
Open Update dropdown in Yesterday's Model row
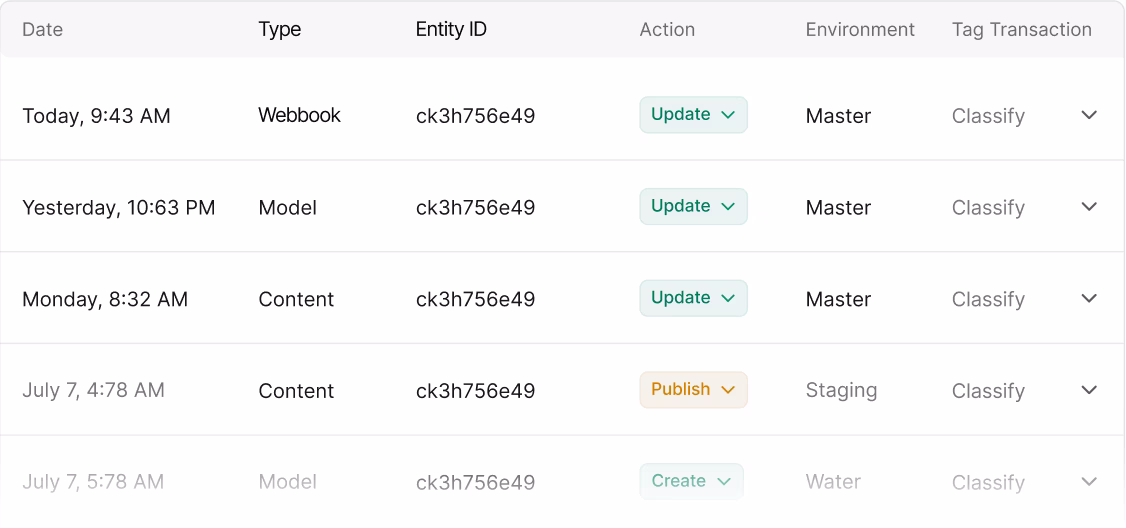(x=693, y=207)
